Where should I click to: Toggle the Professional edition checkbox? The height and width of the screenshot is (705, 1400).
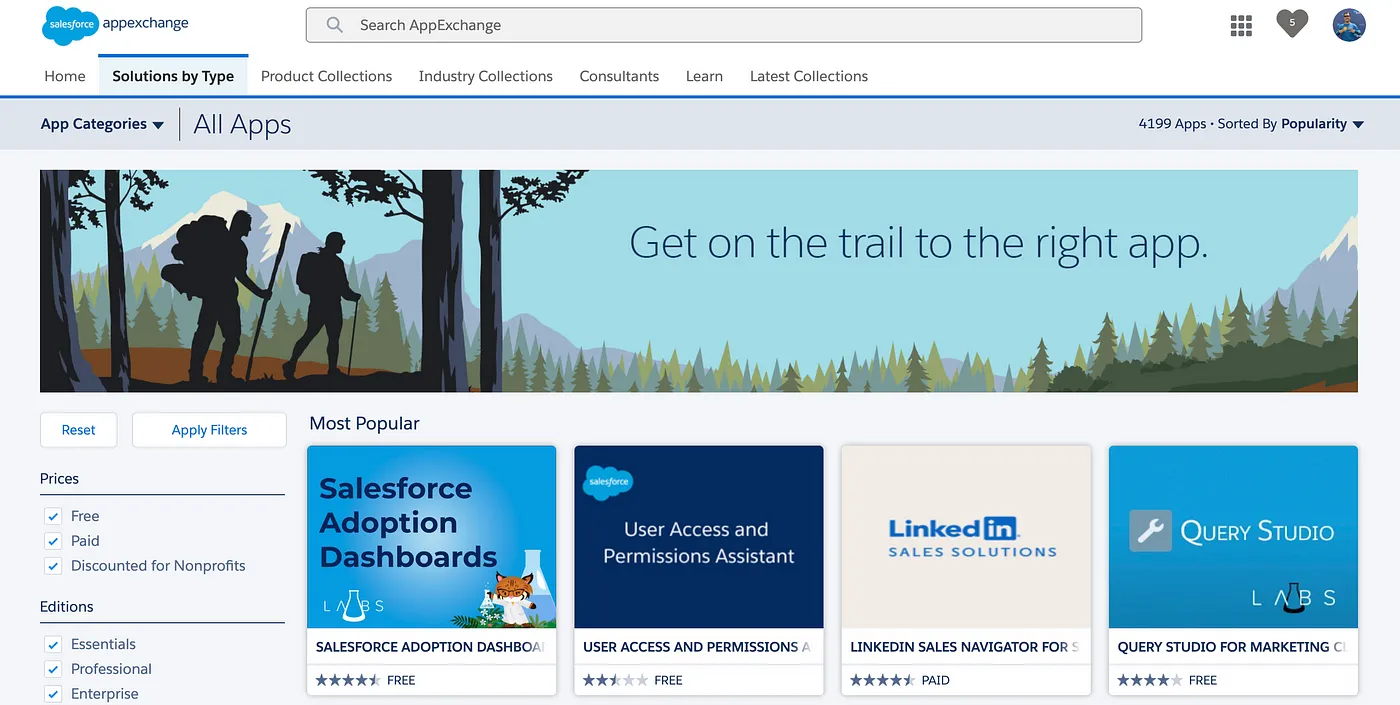pyautogui.click(x=53, y=669)
